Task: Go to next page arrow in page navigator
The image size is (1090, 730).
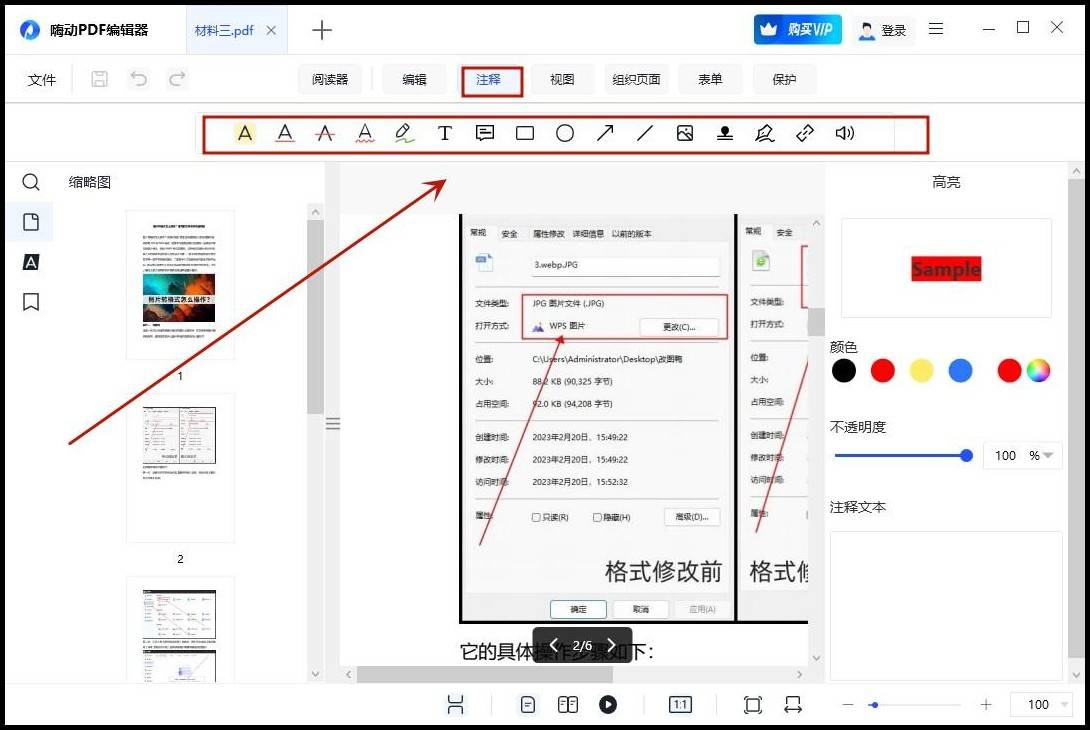Action: 611,645
